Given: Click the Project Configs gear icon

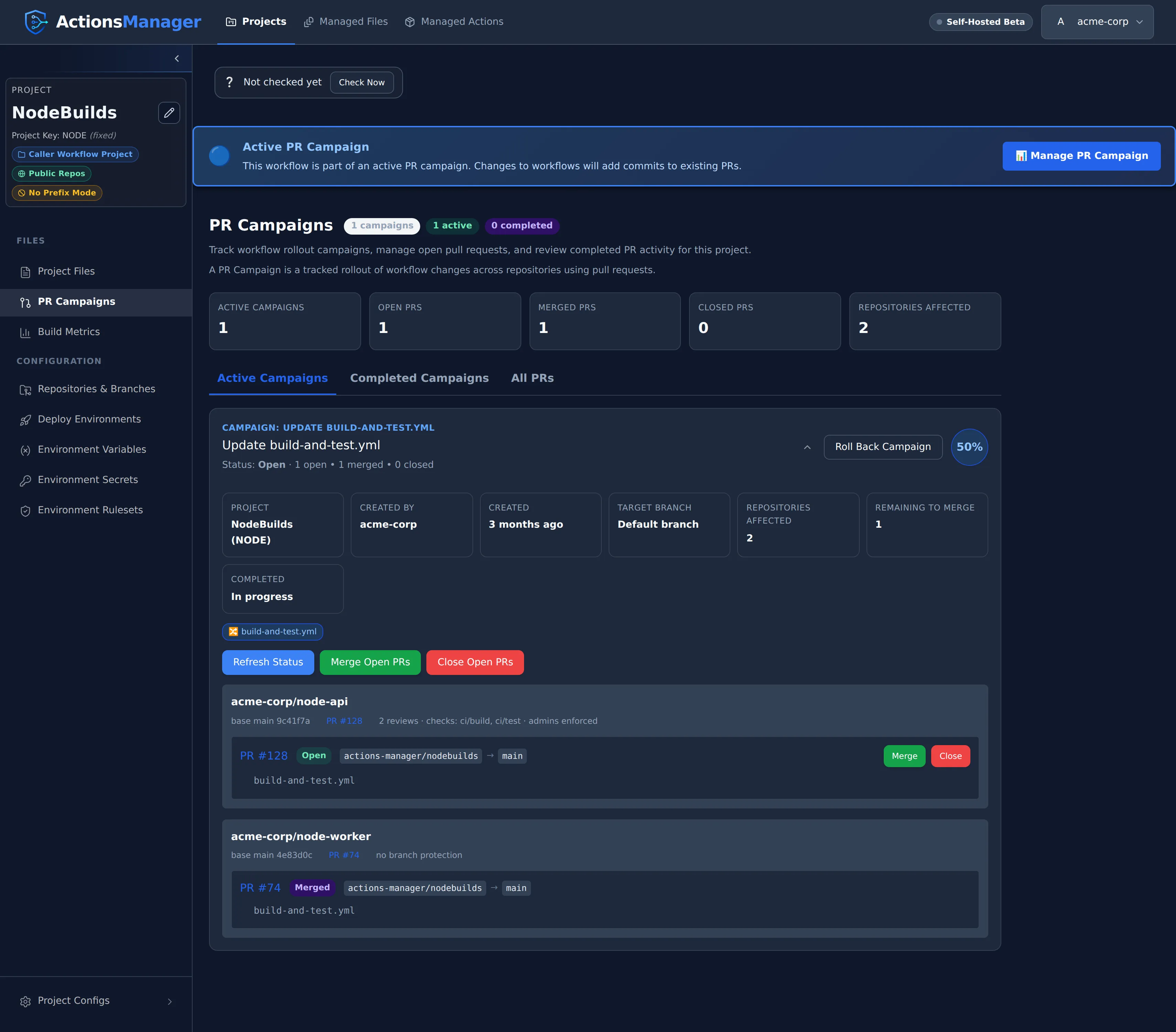Looking at the screenshot, I should [x=25, y=1001].
